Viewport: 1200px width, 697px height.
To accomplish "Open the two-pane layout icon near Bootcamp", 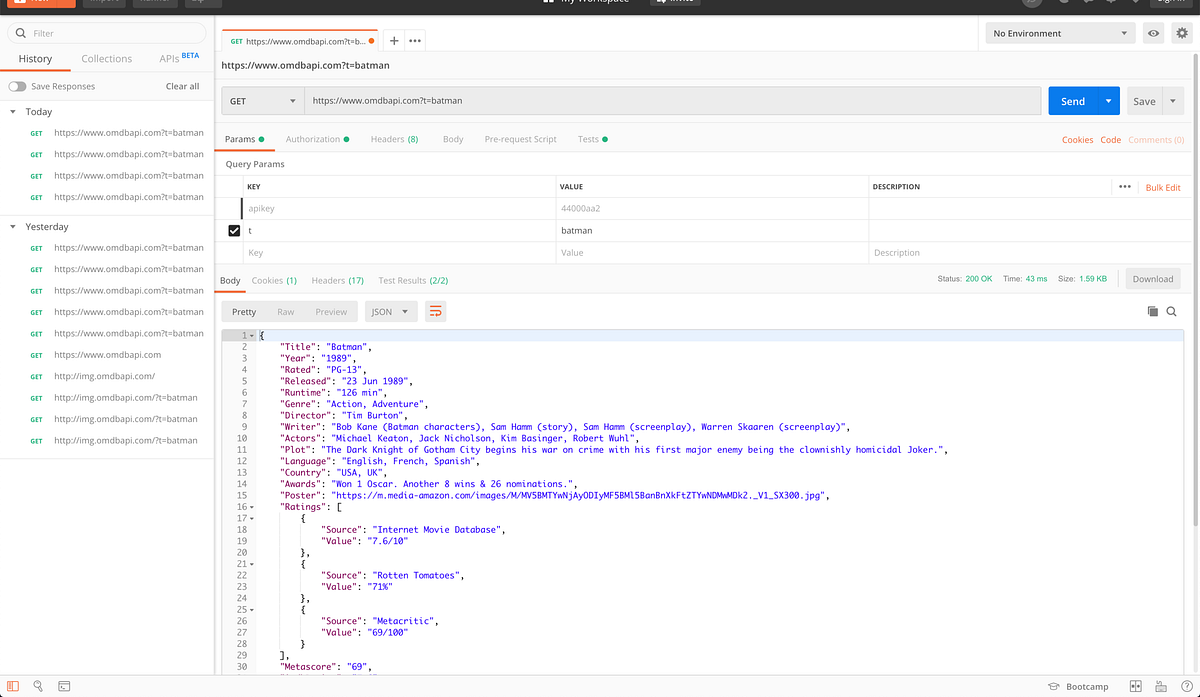I will [1136, 686].
